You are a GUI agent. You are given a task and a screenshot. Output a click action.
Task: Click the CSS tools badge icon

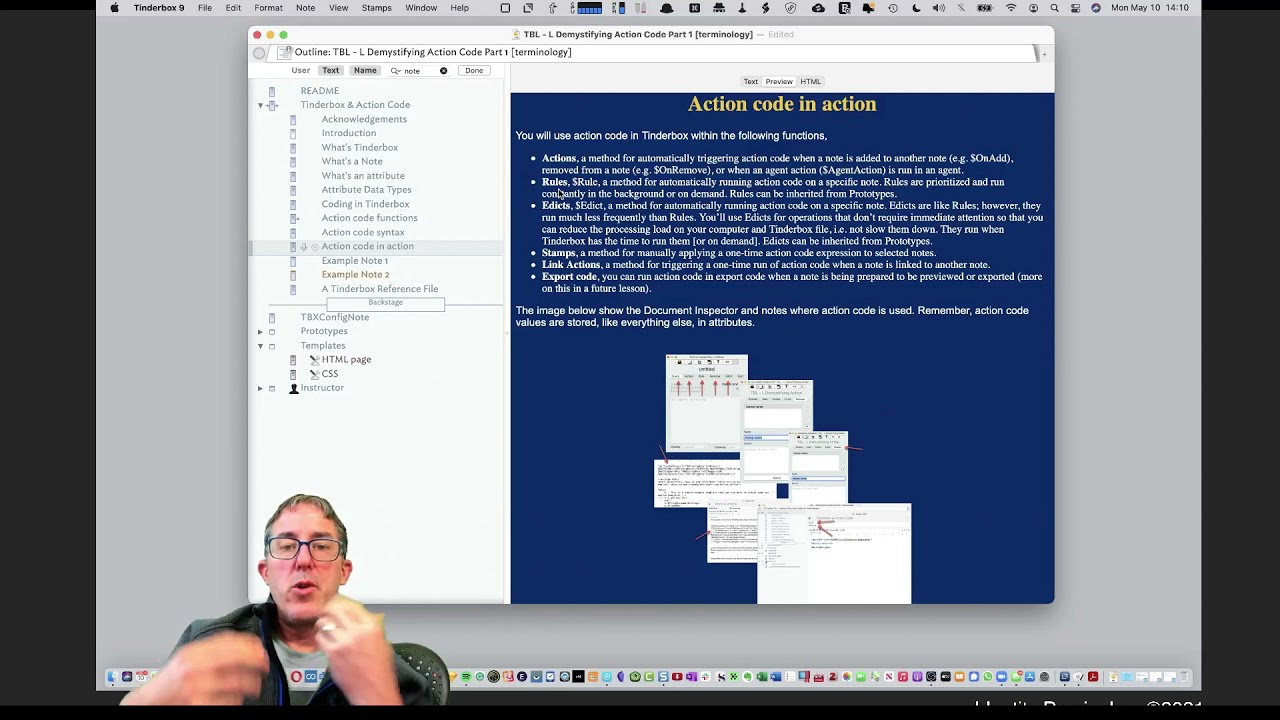314,374
